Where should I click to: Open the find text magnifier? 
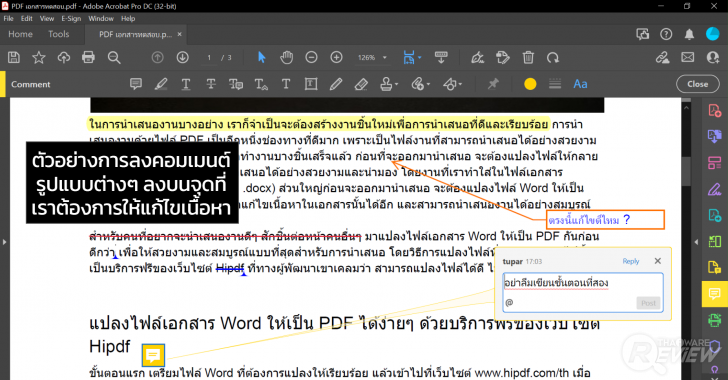click(114, 58)
